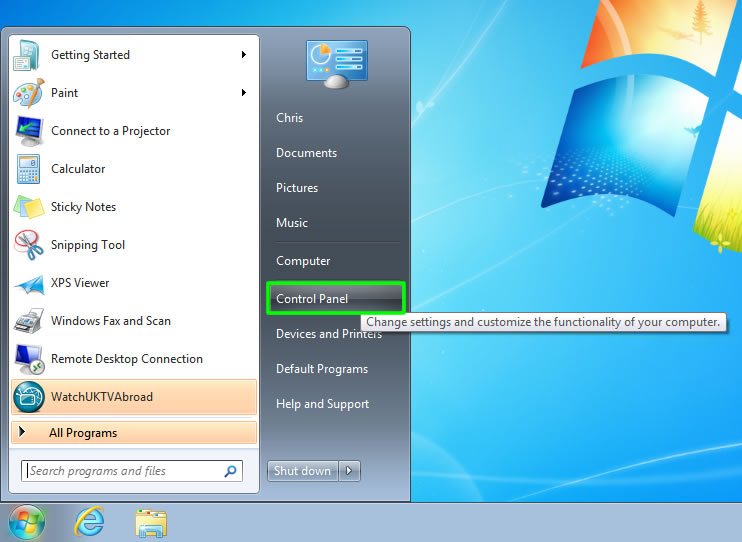Image resolution: width=742 pixels, height=542 pixels.
Task: Open the Getting Started program icon
Action: (26, 55)
